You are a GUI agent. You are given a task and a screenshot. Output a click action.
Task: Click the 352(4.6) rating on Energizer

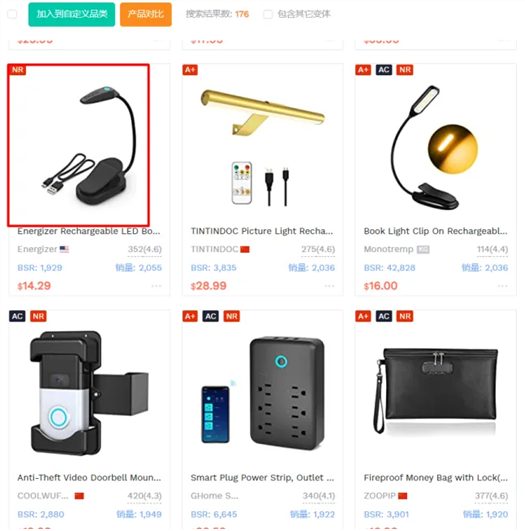click(x=145, y=249)
